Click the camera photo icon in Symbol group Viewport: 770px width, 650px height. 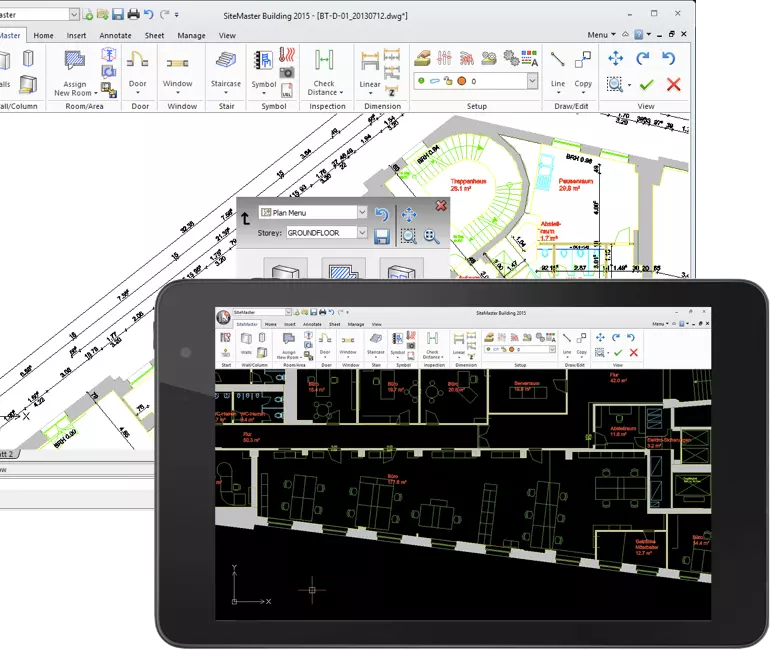click(287, 73)
